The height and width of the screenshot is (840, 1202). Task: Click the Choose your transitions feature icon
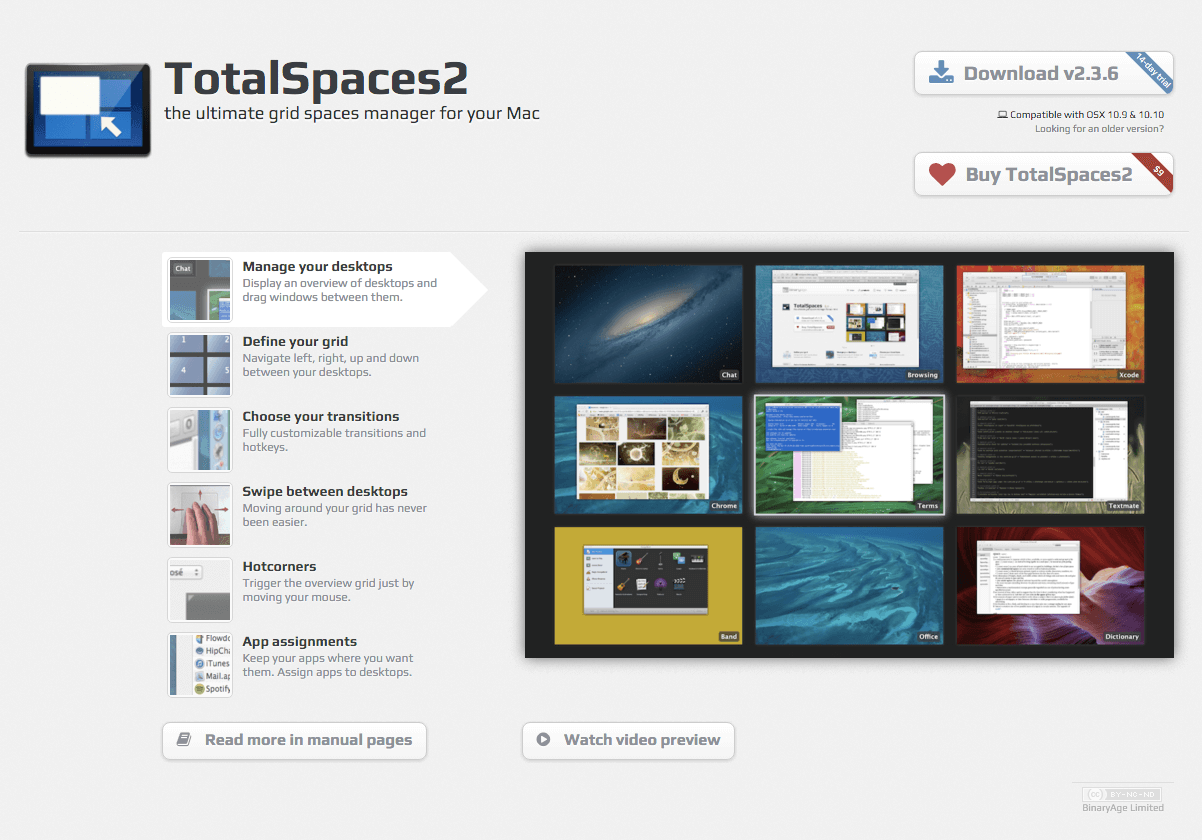(x=200, y=440)
